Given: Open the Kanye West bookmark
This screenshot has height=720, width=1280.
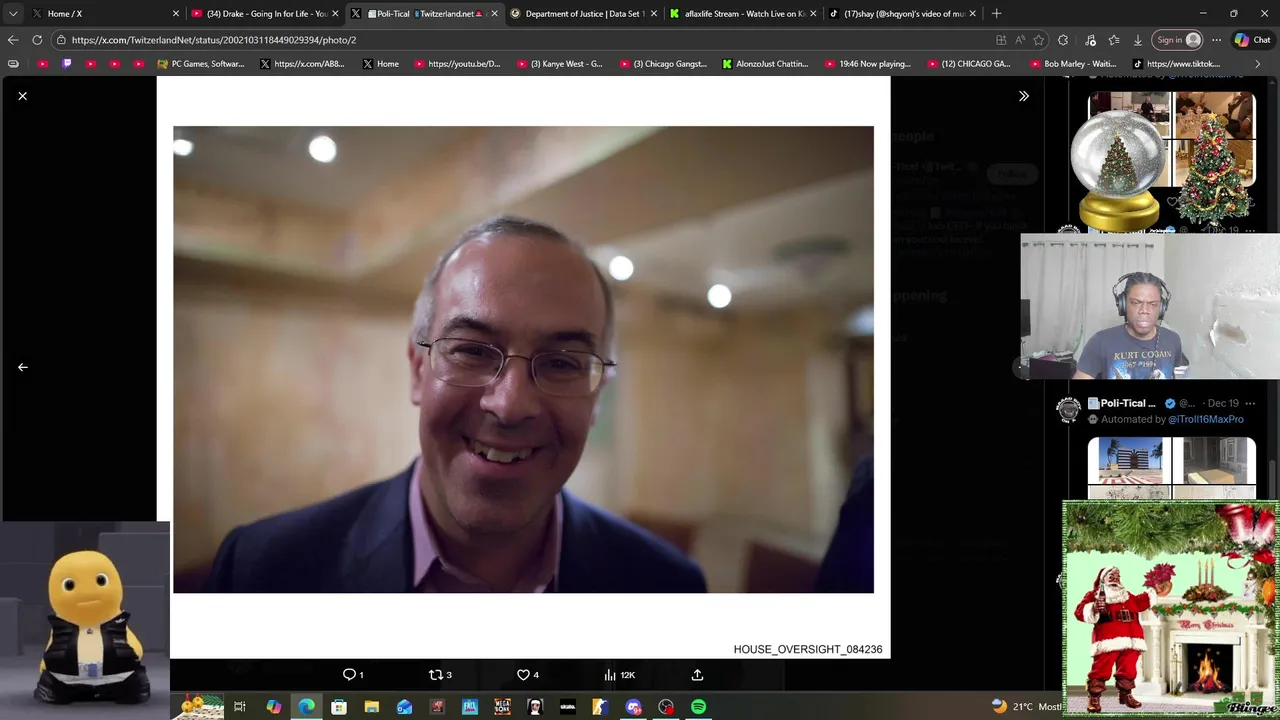Looking at the screenshot, I should [x=560, y=64].
